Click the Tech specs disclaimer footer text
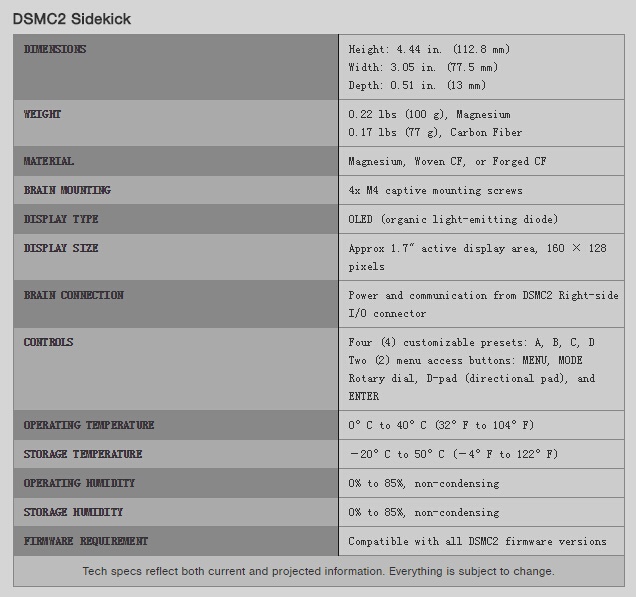 [x=318, y=571]
